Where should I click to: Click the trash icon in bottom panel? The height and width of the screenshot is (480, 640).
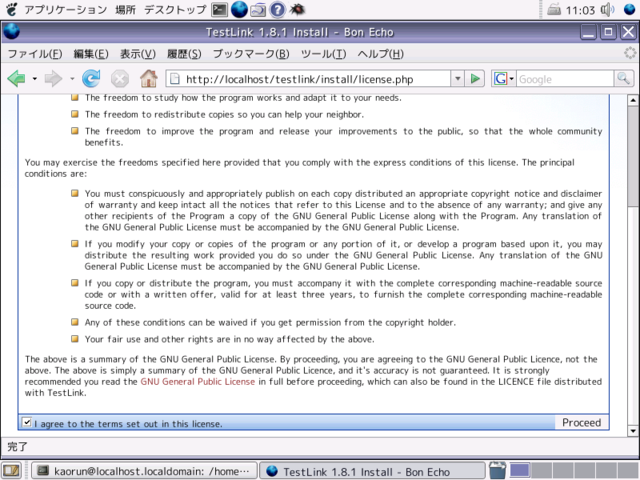(497, 471)
